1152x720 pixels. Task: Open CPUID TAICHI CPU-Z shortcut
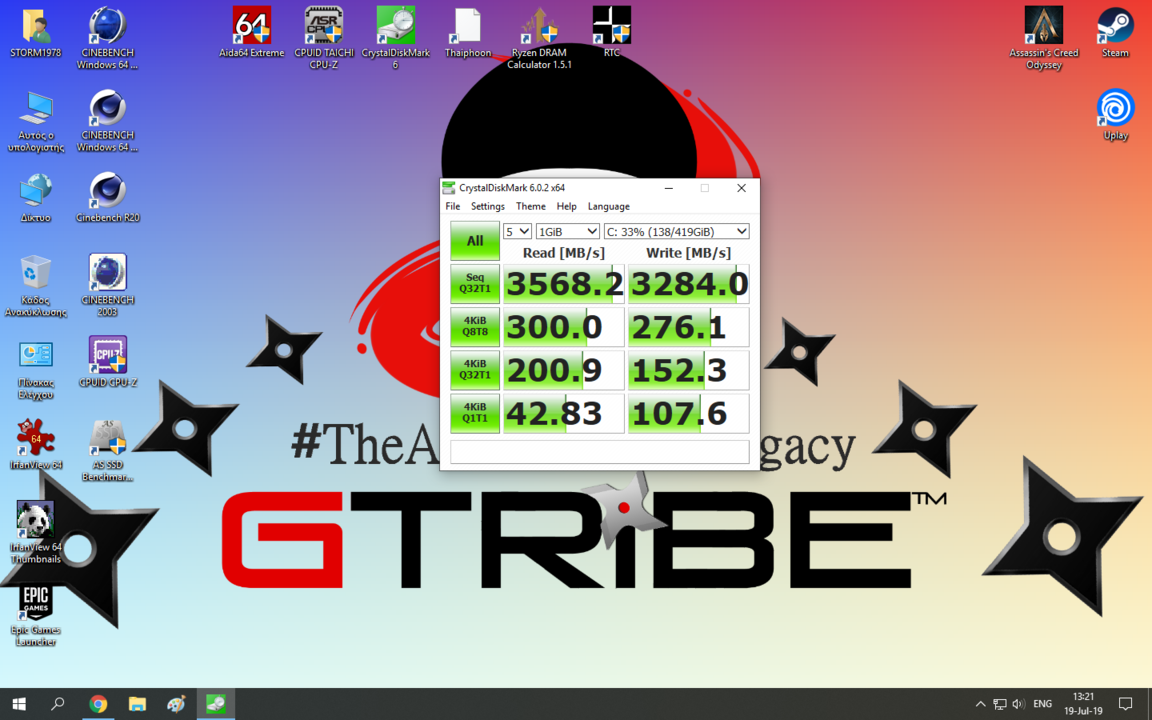323,38
